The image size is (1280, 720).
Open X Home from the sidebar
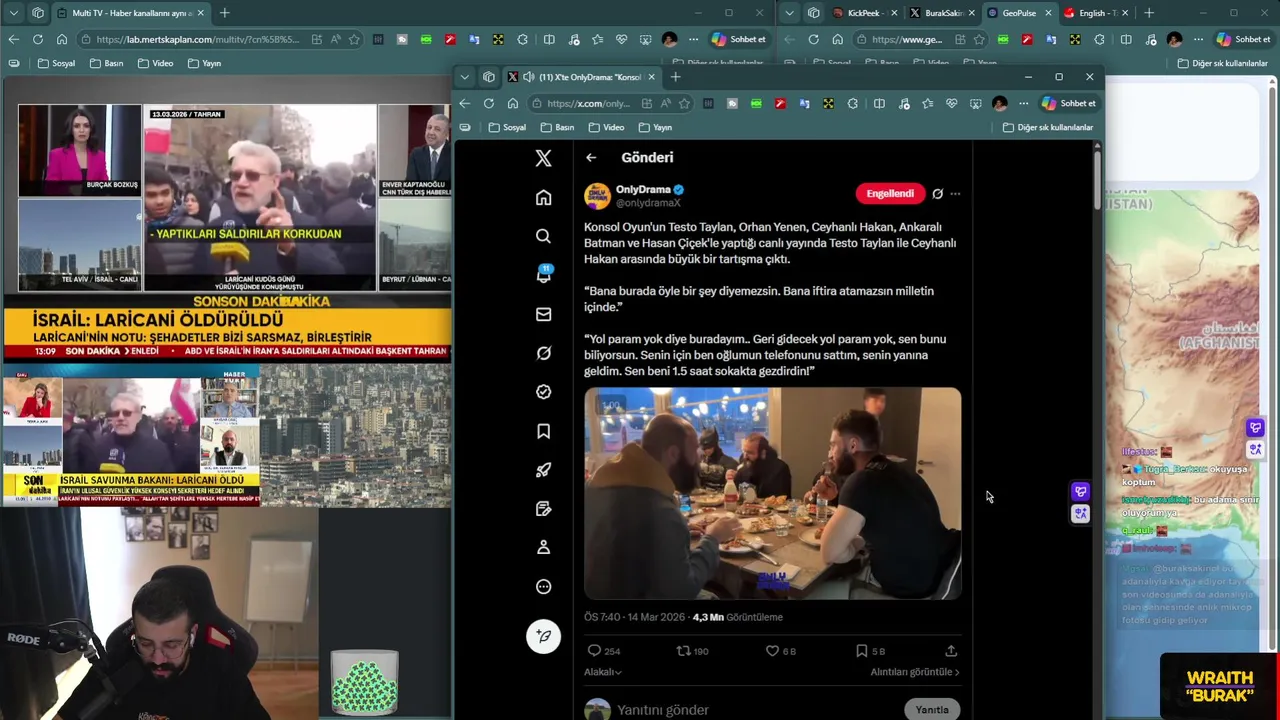pos(543,198)
